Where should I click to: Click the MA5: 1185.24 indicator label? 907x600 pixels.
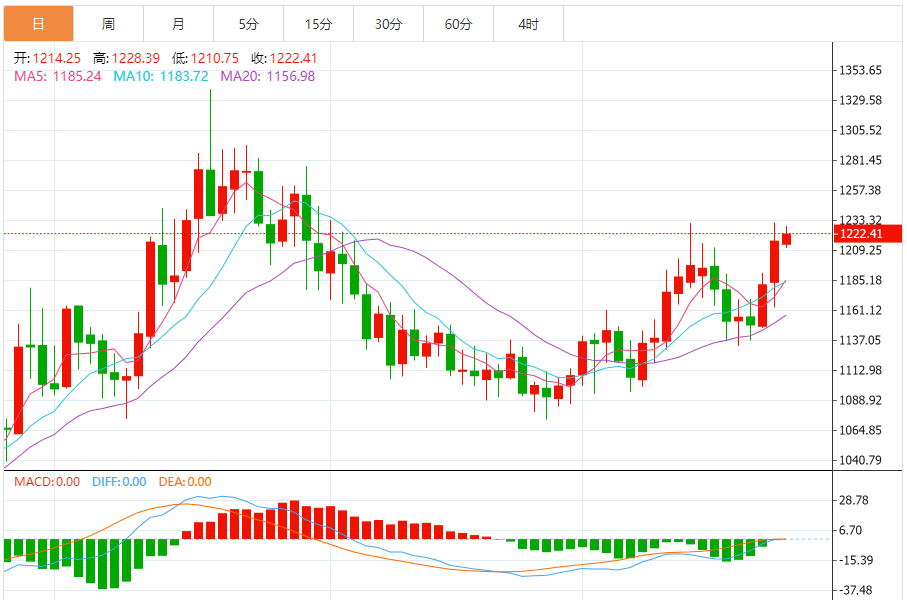[x=58, y=76]
